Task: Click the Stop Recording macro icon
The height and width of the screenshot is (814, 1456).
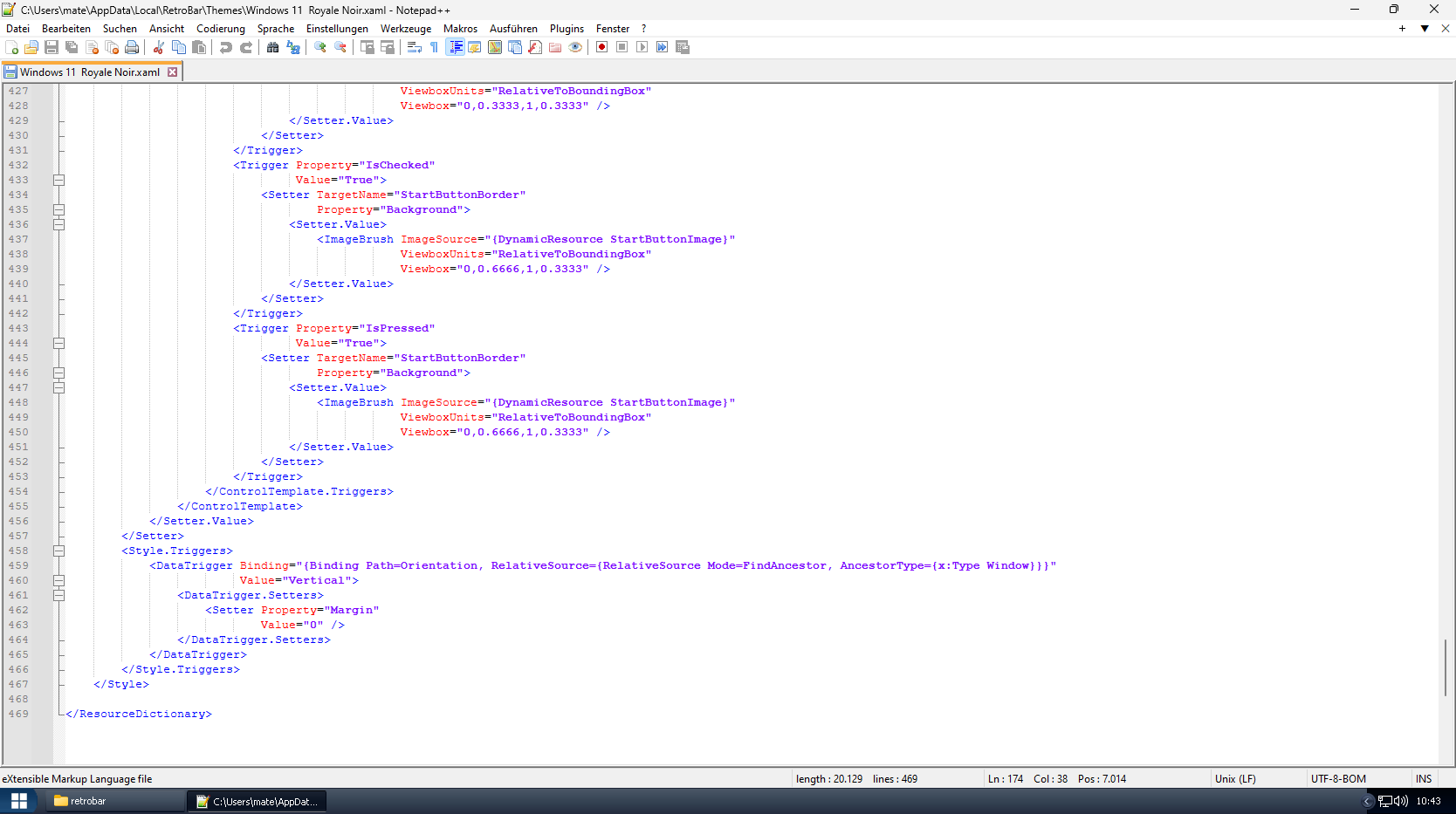Action: click(x=622, y=47)
